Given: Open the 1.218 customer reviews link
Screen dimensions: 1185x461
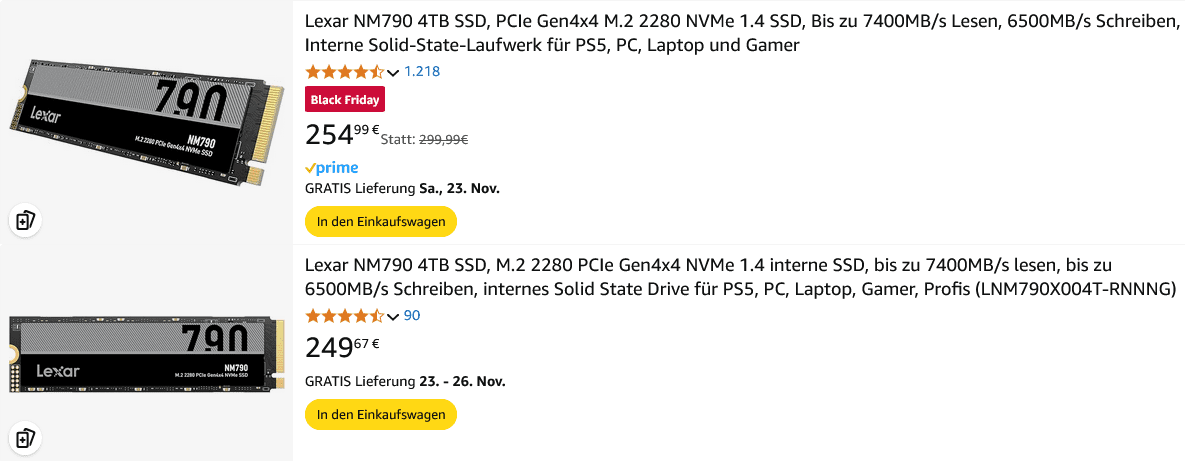Looking at the screenshot, I should [422, 72].
